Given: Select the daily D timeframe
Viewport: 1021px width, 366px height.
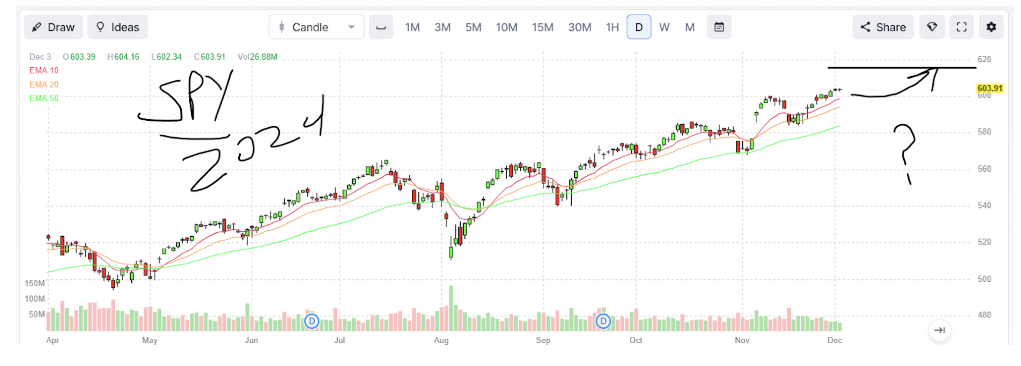Looking at the screenshot, I should [639, 27].
